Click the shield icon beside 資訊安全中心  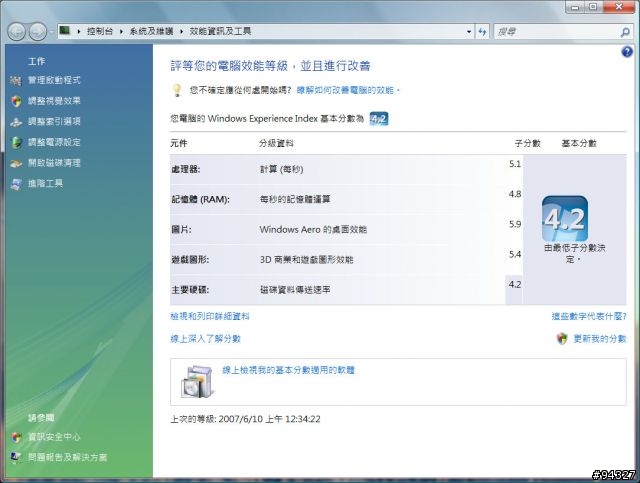(16, 437)
